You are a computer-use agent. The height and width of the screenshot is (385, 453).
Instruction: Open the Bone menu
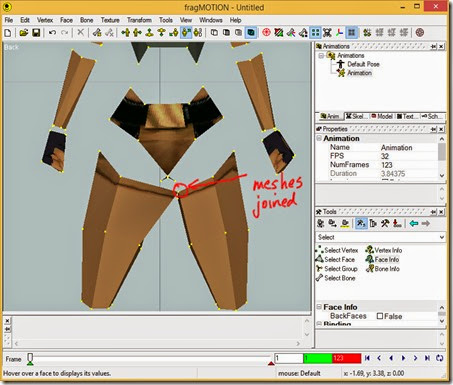click(x=87, y=20)
